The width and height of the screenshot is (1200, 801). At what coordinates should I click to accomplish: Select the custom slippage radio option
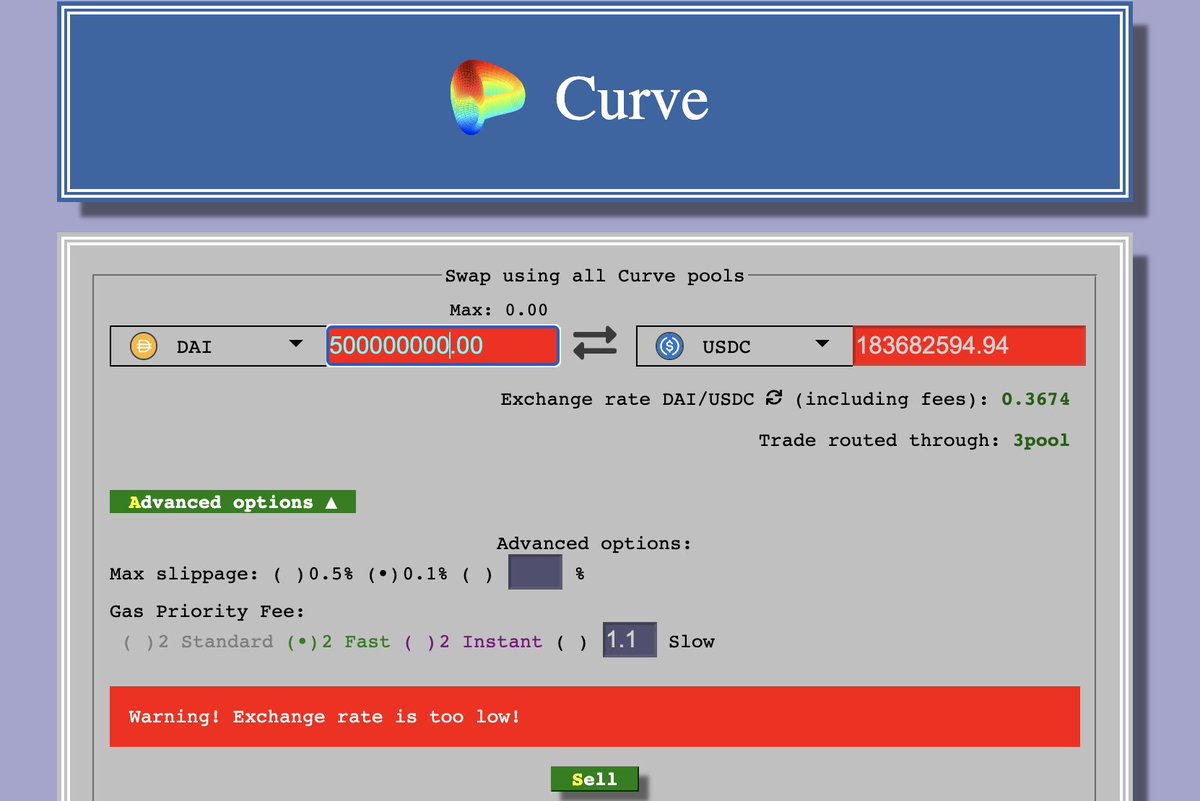click(477, 575)
